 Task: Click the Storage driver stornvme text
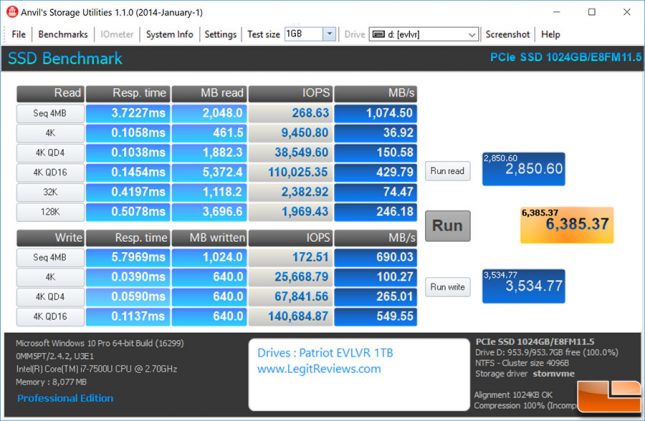coord(525,374)
